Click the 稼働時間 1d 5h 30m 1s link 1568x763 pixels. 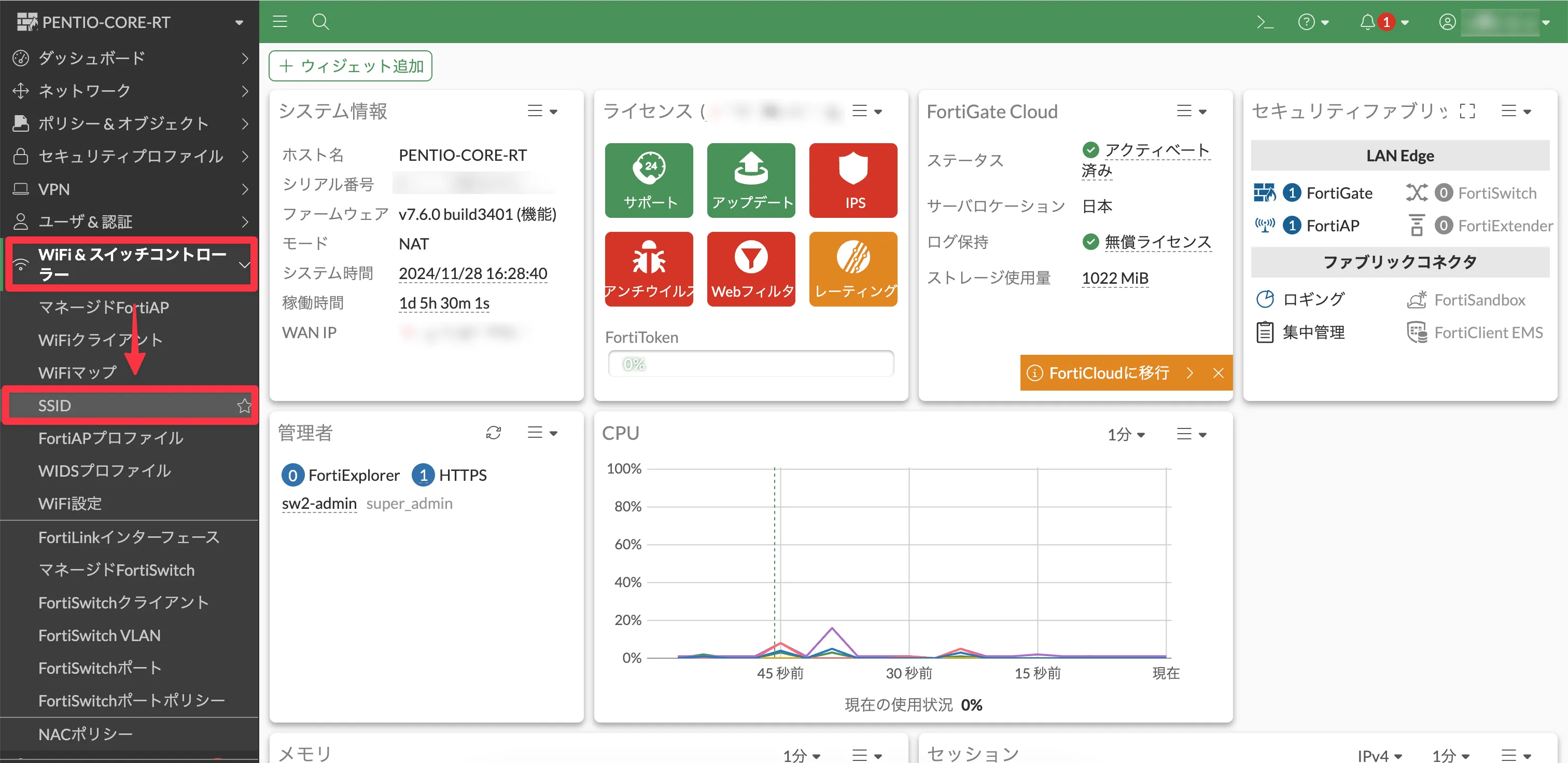[444, 303]
